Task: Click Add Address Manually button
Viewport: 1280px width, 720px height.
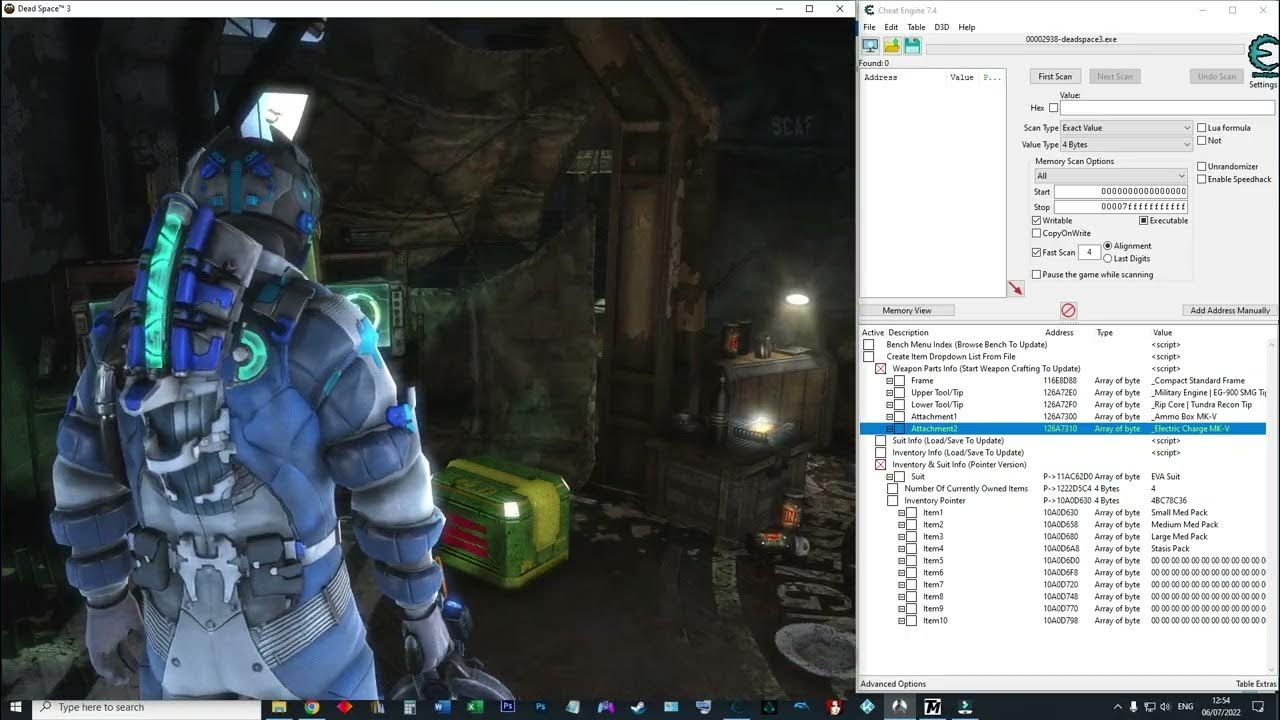Action: pos(1230,311)
